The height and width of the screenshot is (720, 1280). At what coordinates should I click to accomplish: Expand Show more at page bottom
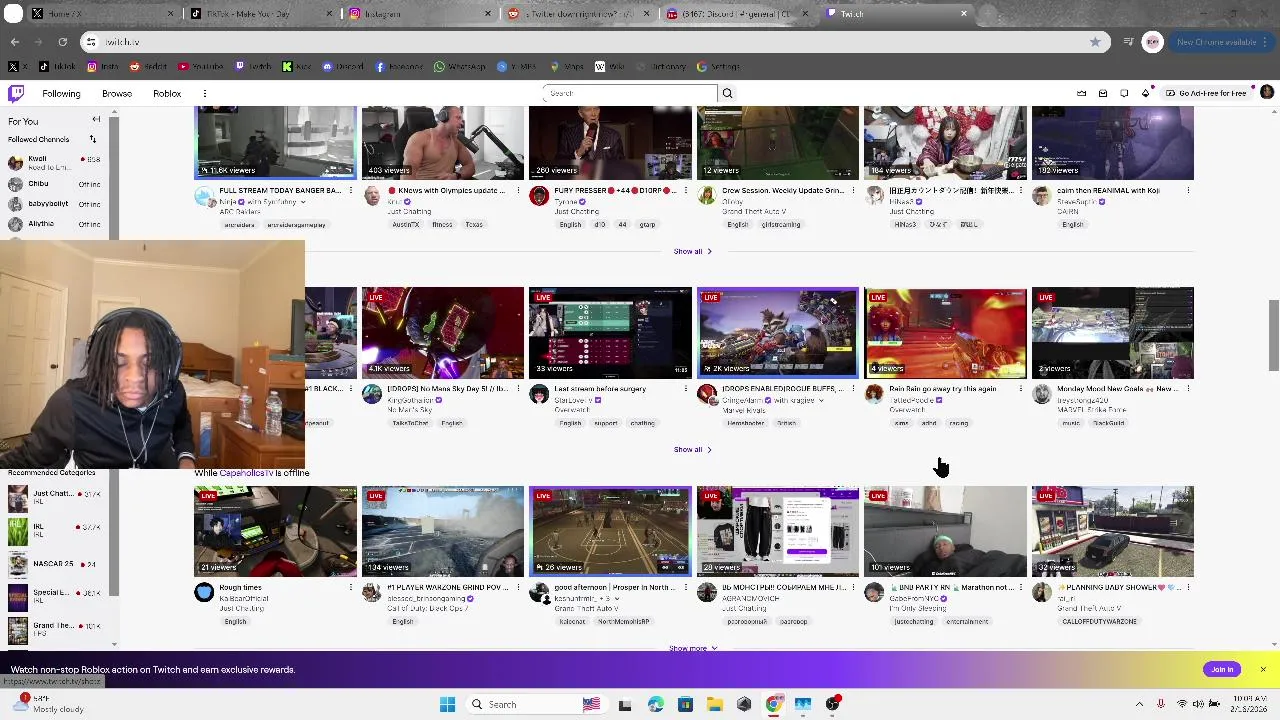pyautogui.click(x=693, y=648)
